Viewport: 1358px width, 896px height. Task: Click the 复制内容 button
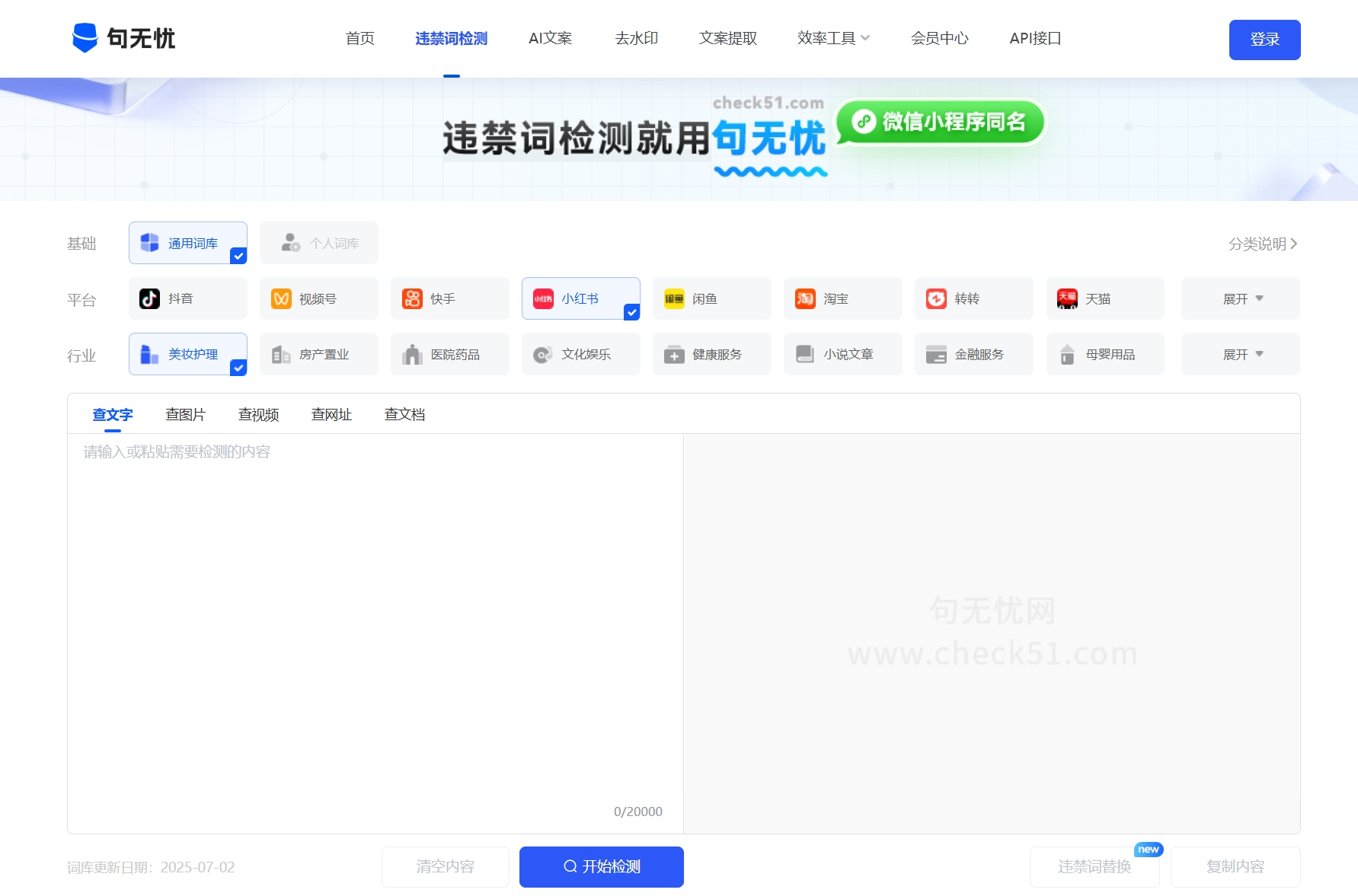coord(1235,866)
